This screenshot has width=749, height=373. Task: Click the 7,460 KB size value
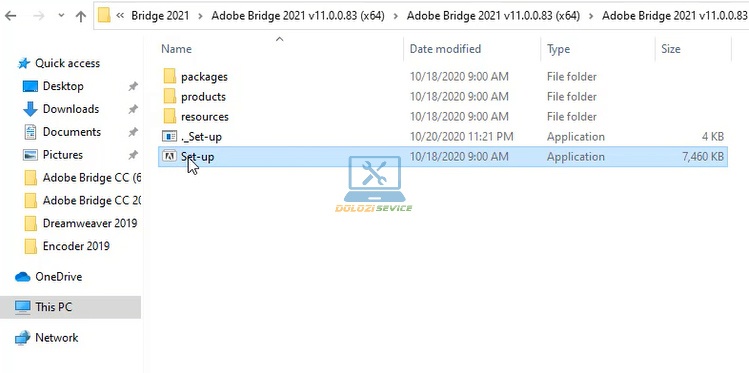[x=703, y=157]
